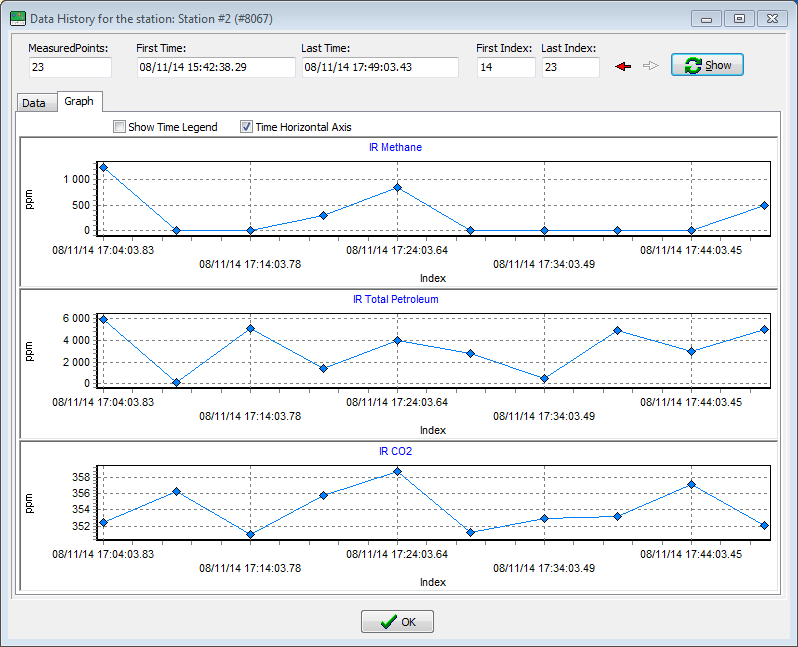Click the red left arrow icon
The width and height of the screenshot is (798, 647).
(623, 66)
